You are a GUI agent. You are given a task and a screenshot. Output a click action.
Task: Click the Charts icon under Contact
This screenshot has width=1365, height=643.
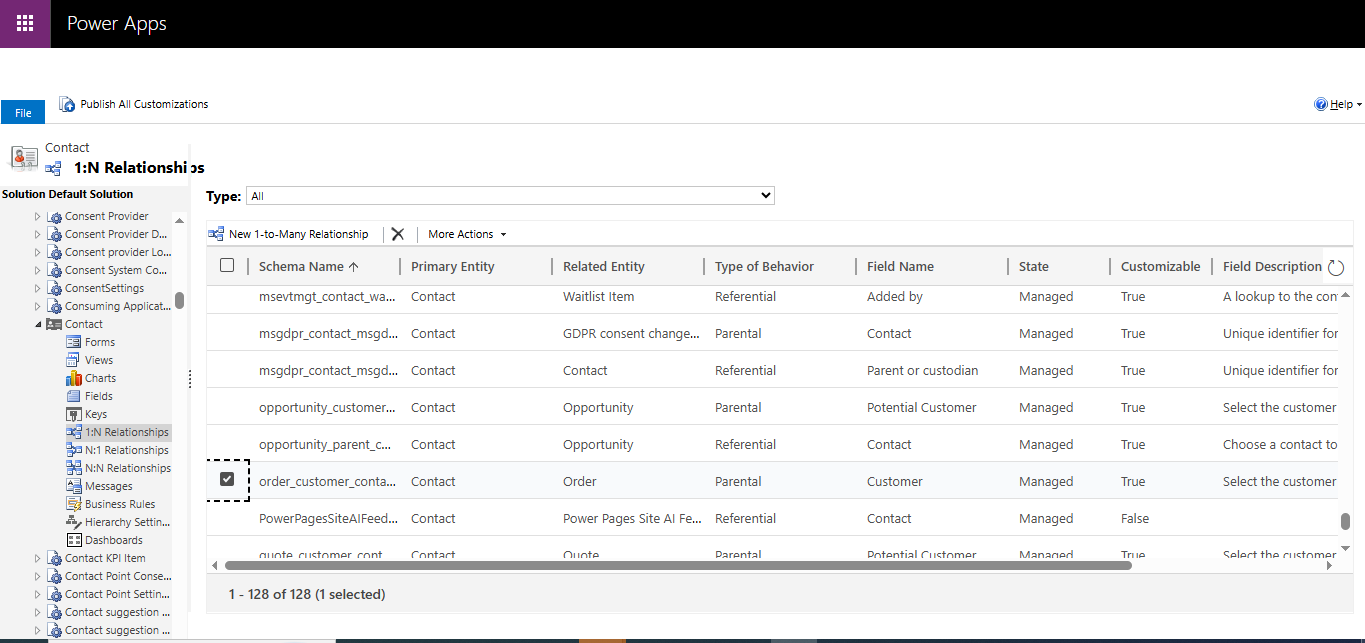tap(74, 378)
